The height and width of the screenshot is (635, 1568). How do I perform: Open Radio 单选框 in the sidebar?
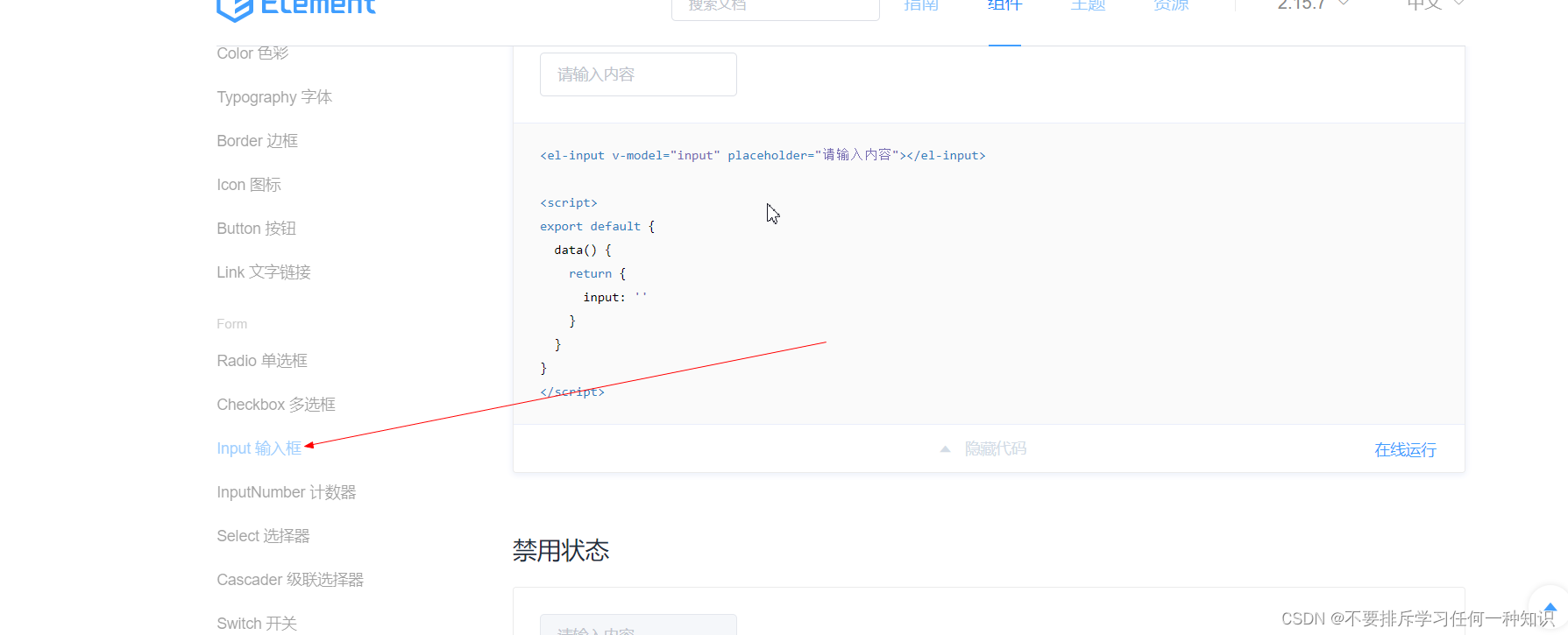click(x=262, y=361)
